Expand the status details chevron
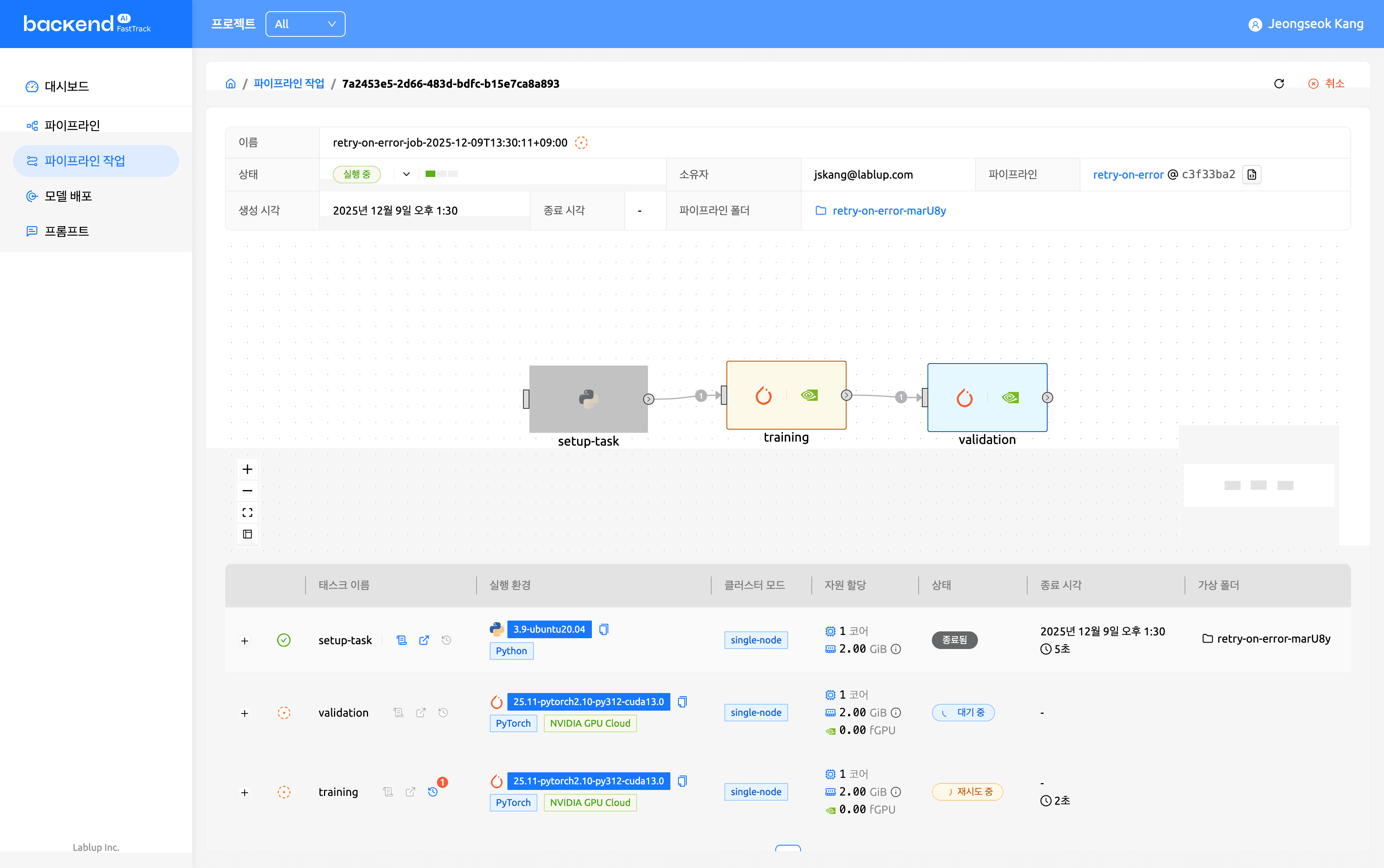 pos(406,174)
